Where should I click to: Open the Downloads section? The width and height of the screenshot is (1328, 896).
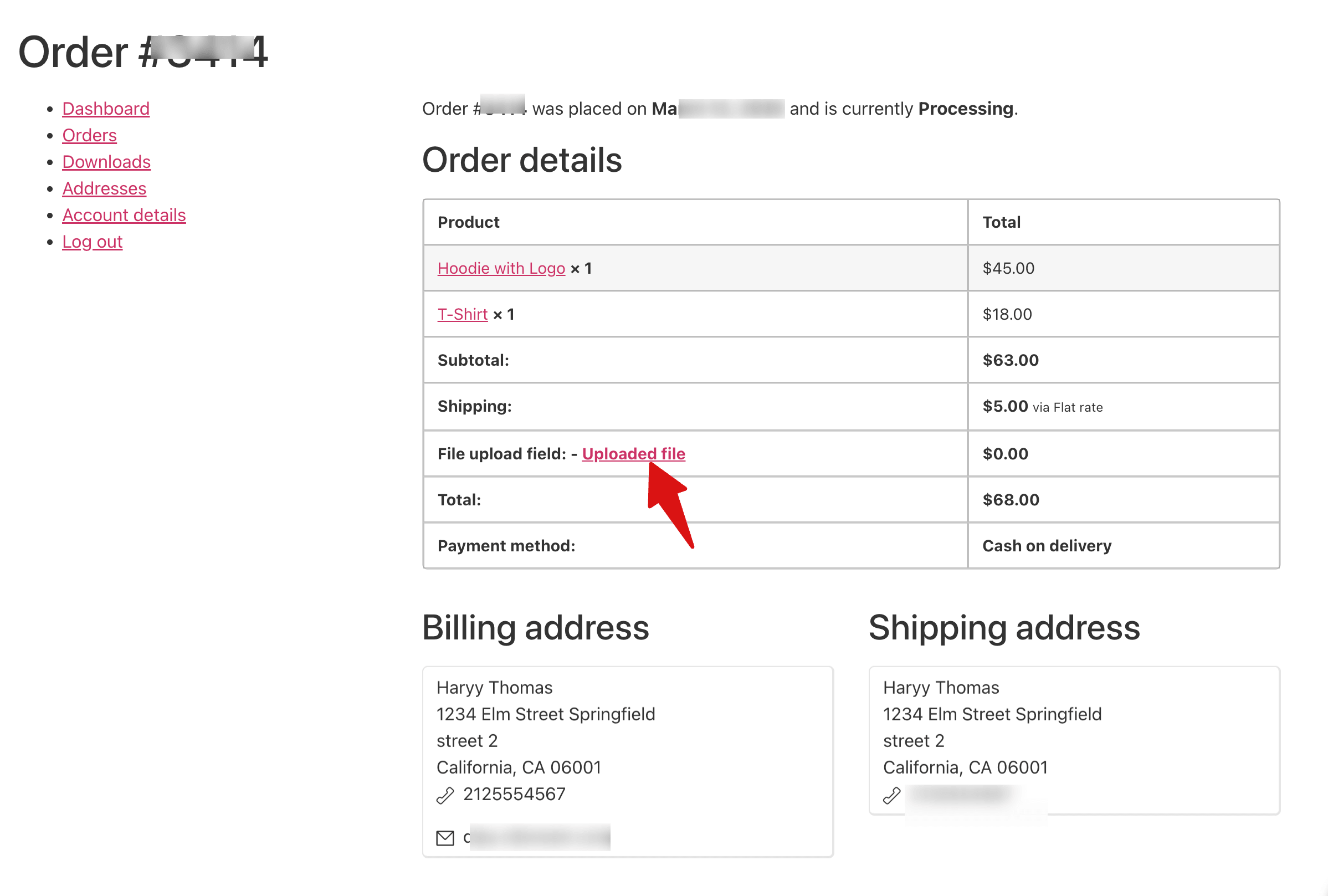106,162
